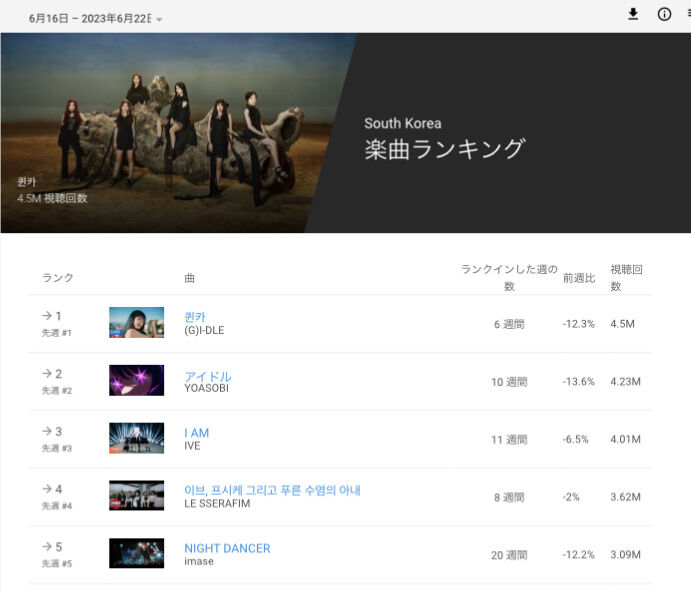Click the -12.2% weekly change value
The image size is (691, 592).
[x=579, y=555]
